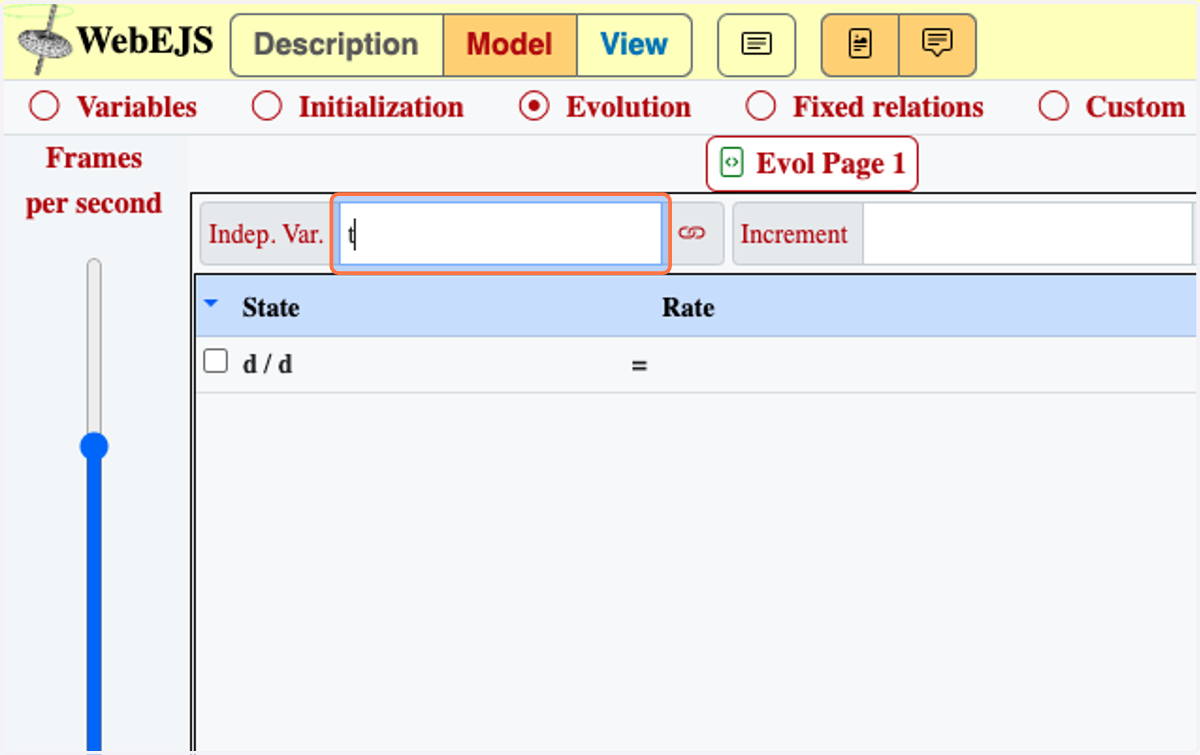
Task: Click the speech bubble comments icon
Action: pyautogui.click(x=937, y=45)
